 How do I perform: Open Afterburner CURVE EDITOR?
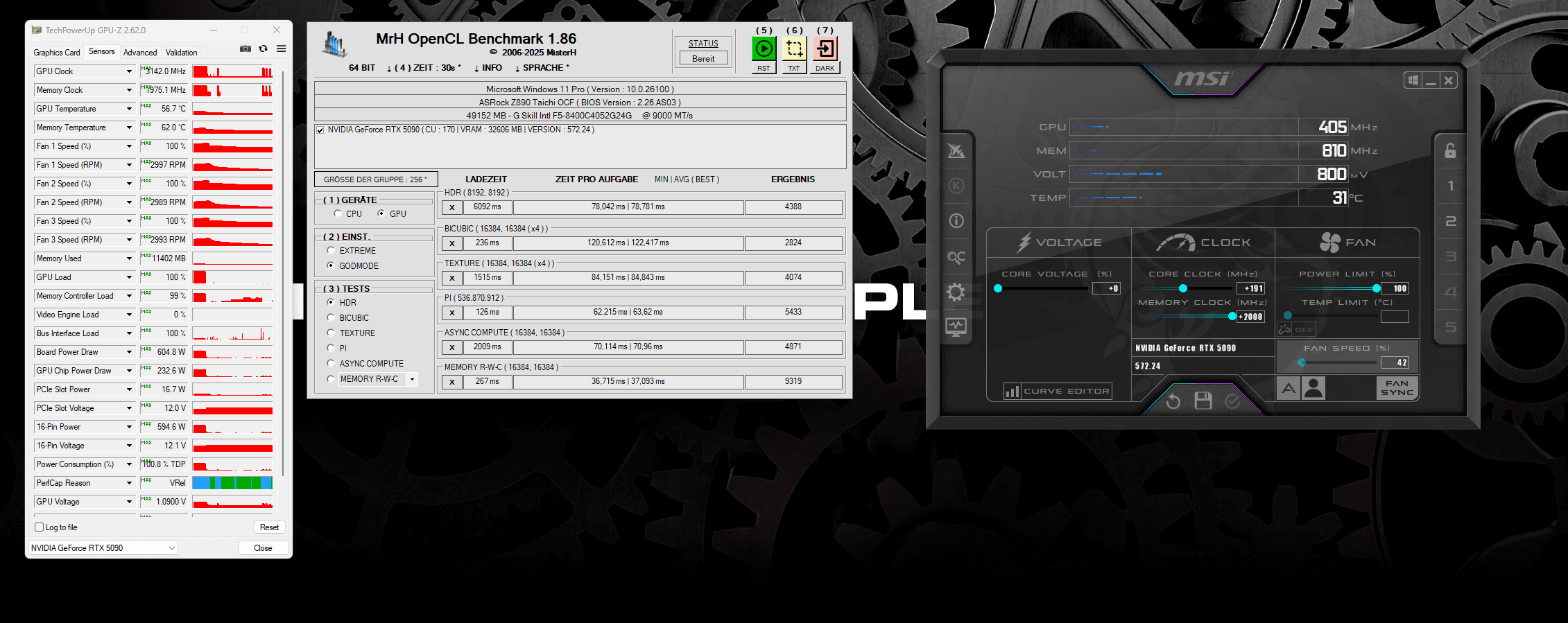[x=1058, y=391]
